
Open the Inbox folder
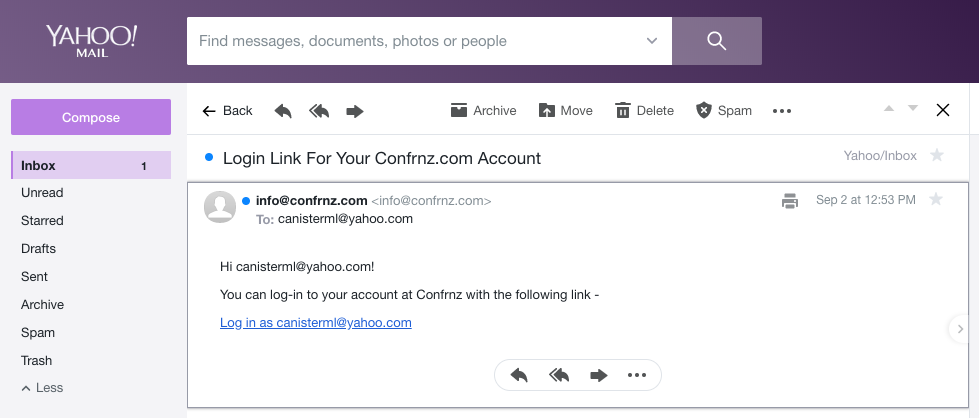[x=91, y=166]
